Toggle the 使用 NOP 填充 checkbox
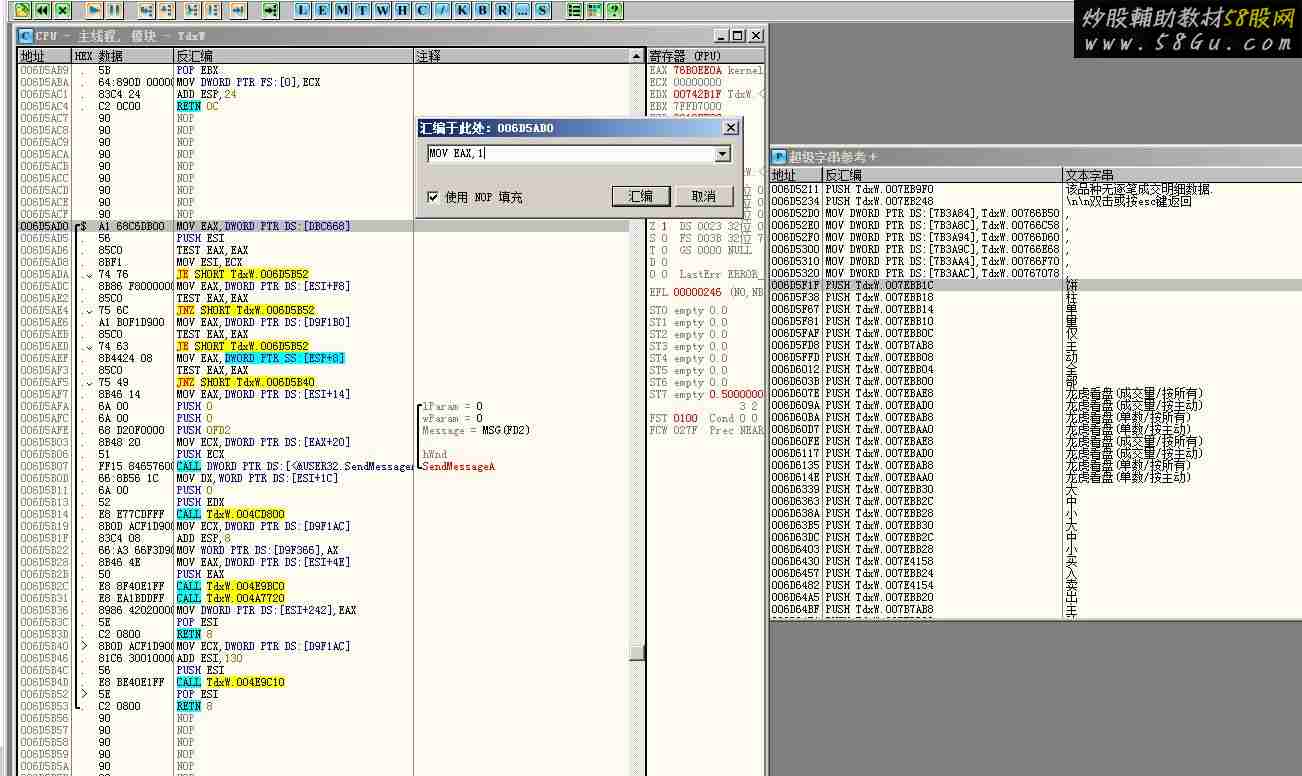 (432, 197)
